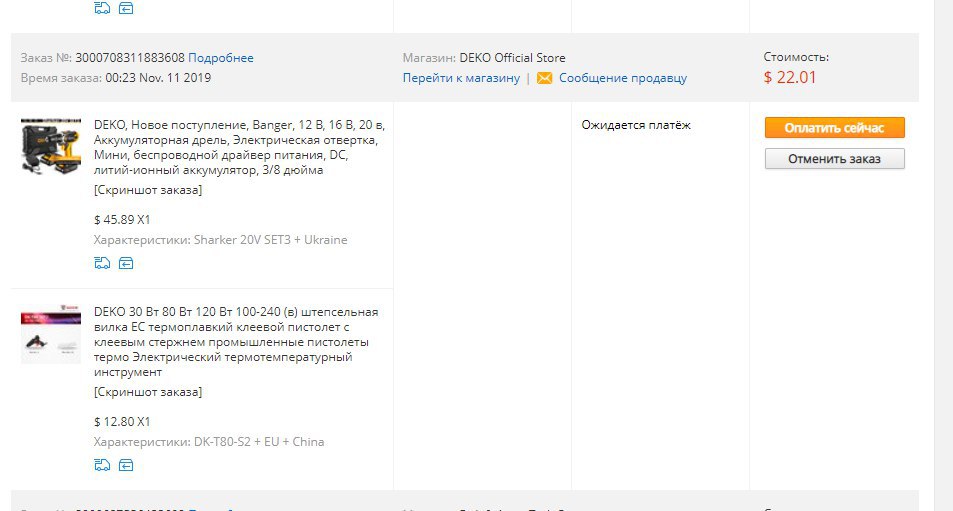This screenshot has height=511, width=953.
Task: Click DEKO Official Store name
Action: click(512, 58)
